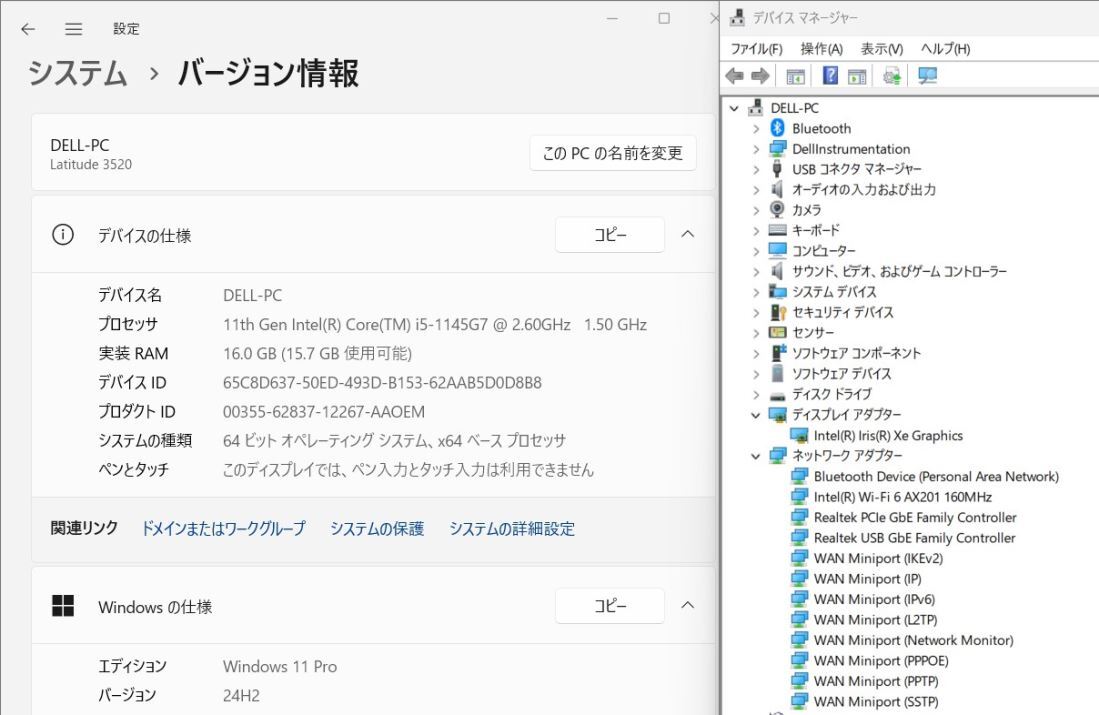Screen dimensions: 1099x715
Task: Click the Settings back arrow
Action: tap(28, 29)
